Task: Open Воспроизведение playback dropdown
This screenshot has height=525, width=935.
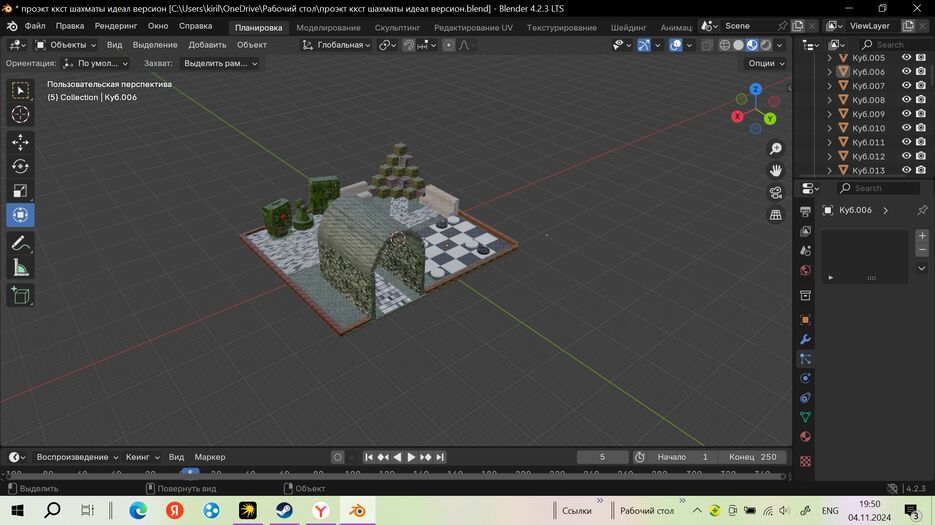Action: [x=77, y=457]
